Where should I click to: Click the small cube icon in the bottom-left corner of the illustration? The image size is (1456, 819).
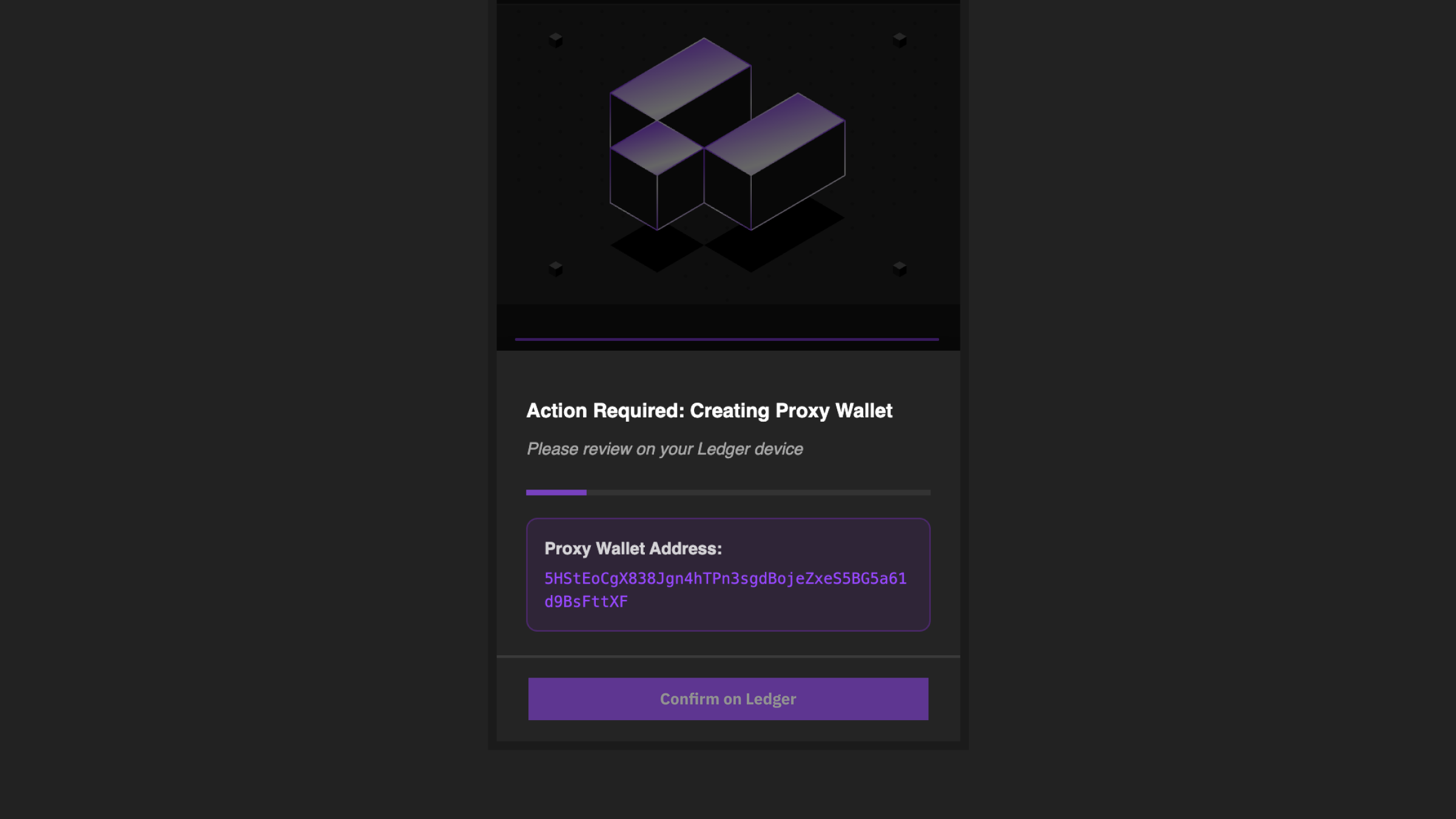(556, 268)
